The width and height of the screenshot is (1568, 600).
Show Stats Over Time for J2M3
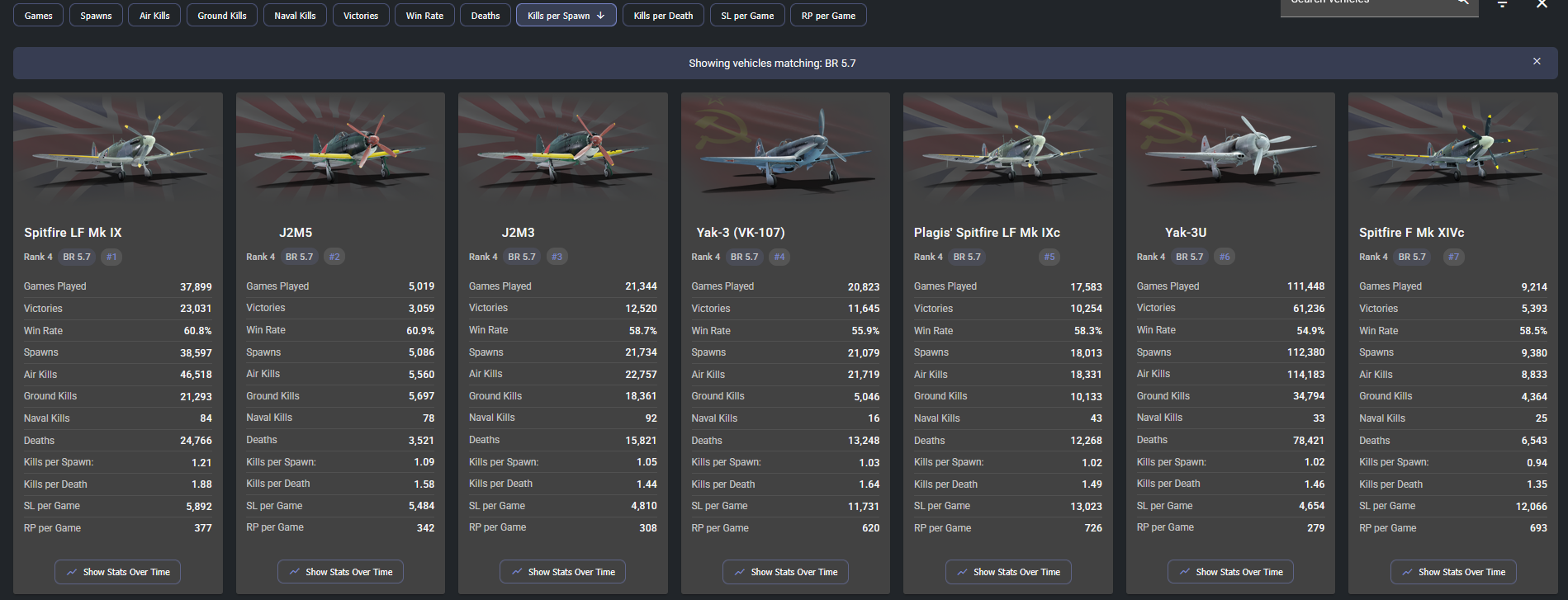pyautogui.click(x=563, y=572)
